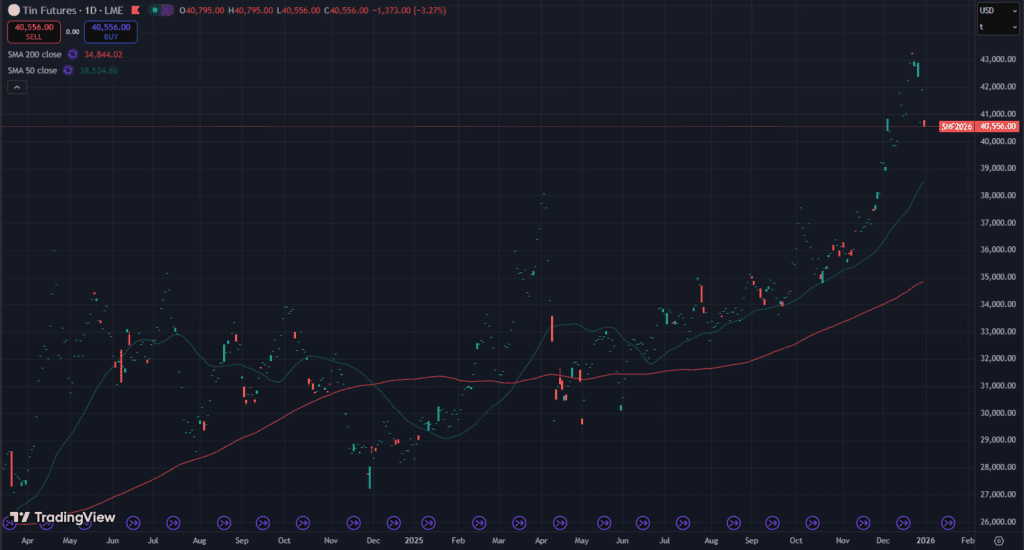The width and height of the screenshot is (1024, 550).
Task: Open the 't' unit dropdown
Action: pos(996,28)
